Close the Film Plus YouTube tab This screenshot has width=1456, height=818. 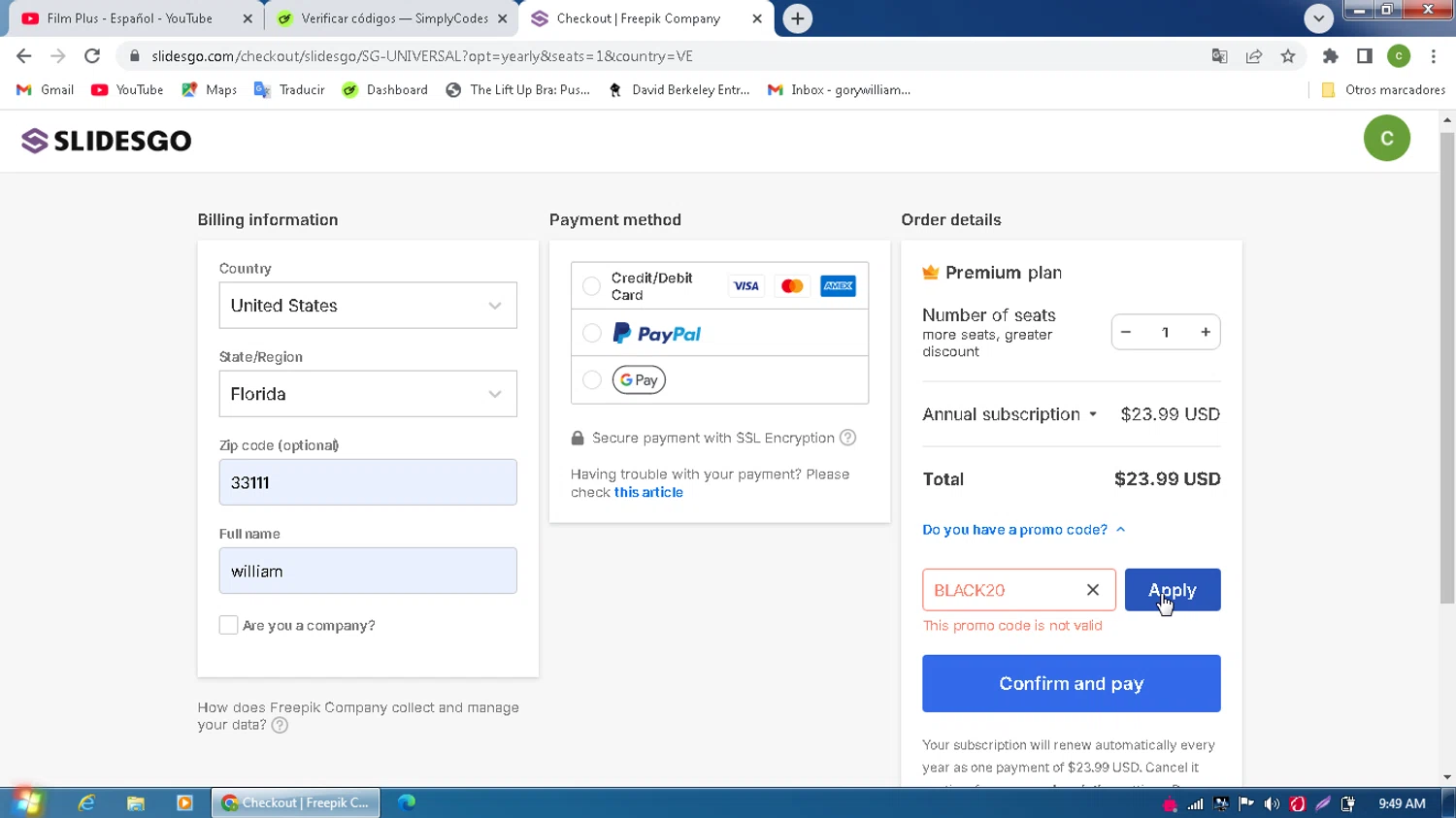click(x=247, y=18)
